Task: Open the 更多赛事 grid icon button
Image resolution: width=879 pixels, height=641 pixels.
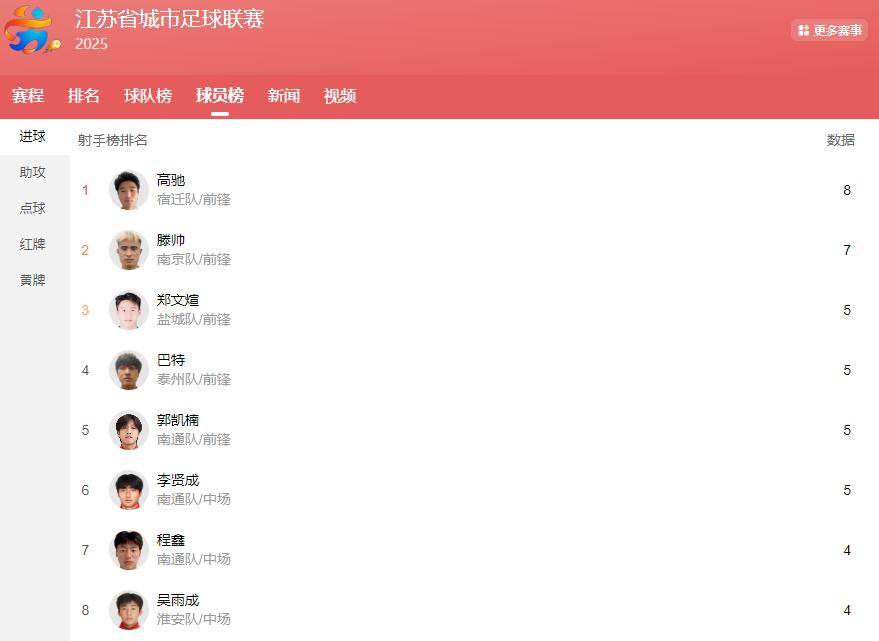Action: coord(829,30)
